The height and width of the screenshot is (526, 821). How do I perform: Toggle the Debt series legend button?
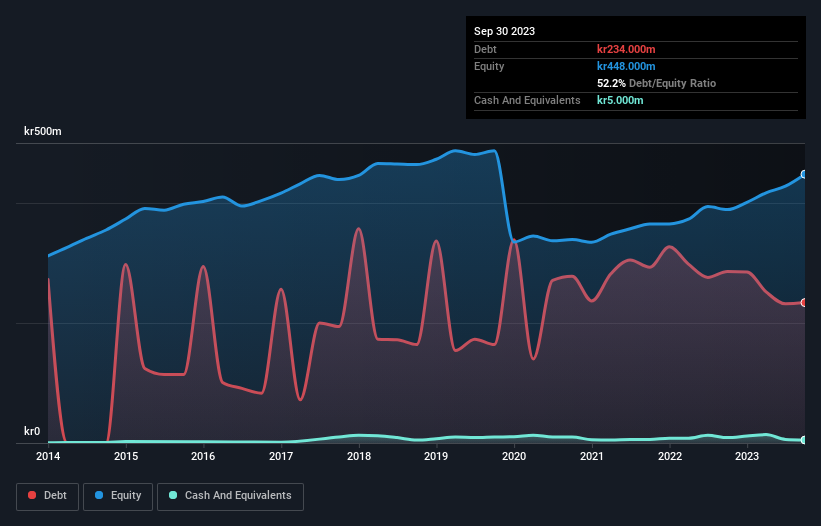coord(47,496)
